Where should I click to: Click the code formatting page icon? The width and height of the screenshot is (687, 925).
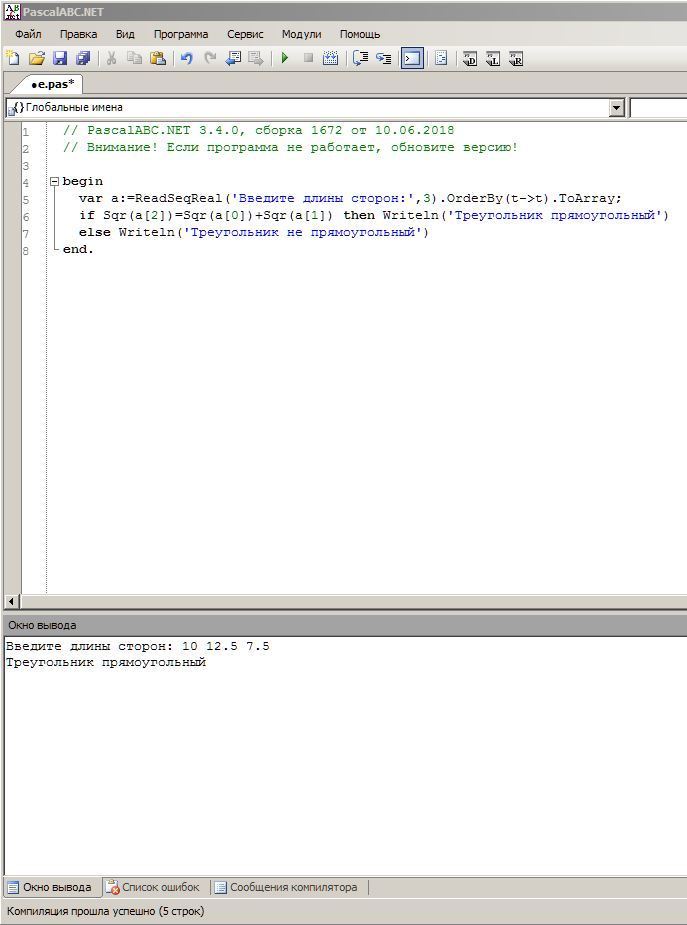point(441,58)
